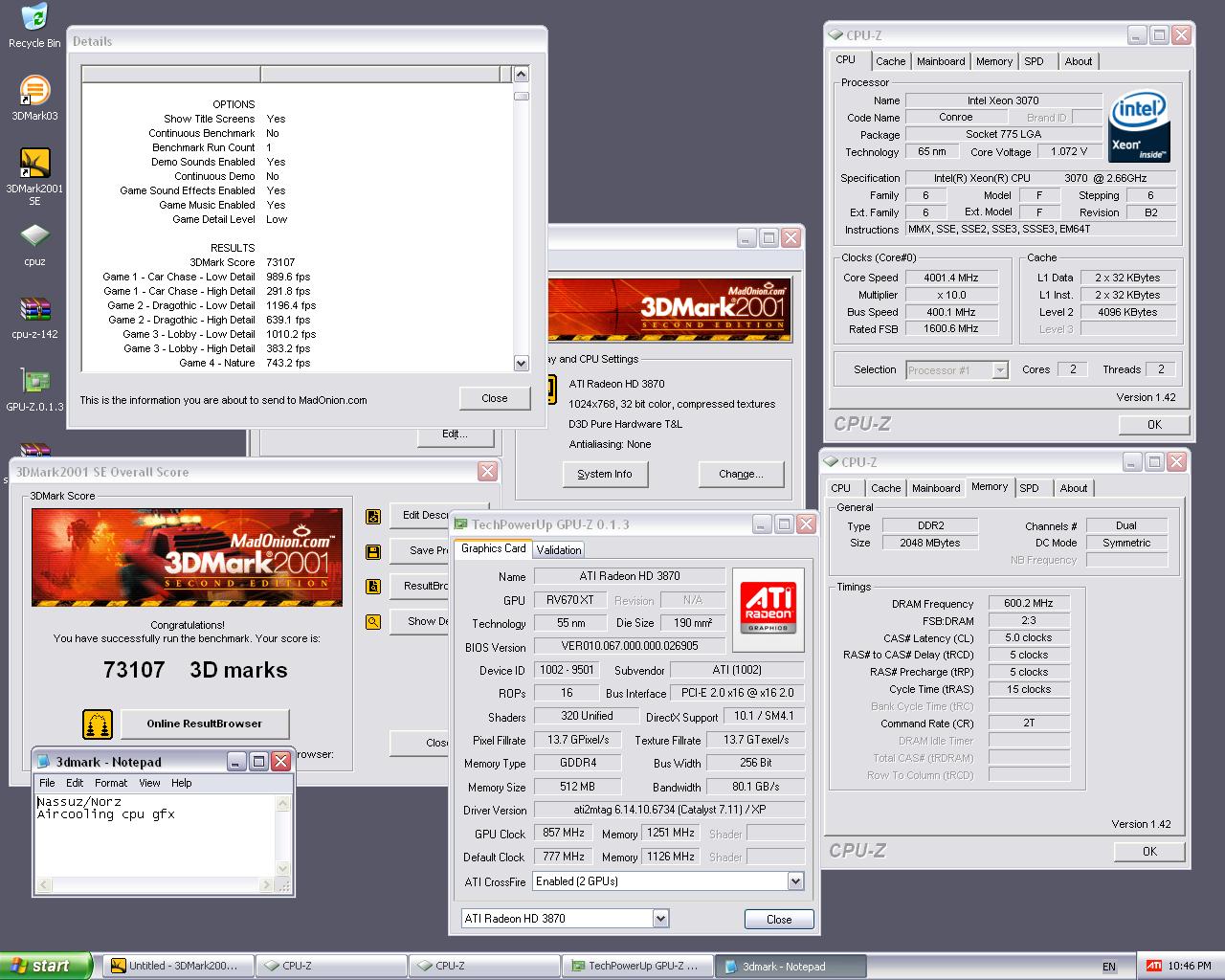This screenshot has height=980, width=1225.
Task: Open the Mainboard tab in upper CPU-Z
Action: click(941, 61)
